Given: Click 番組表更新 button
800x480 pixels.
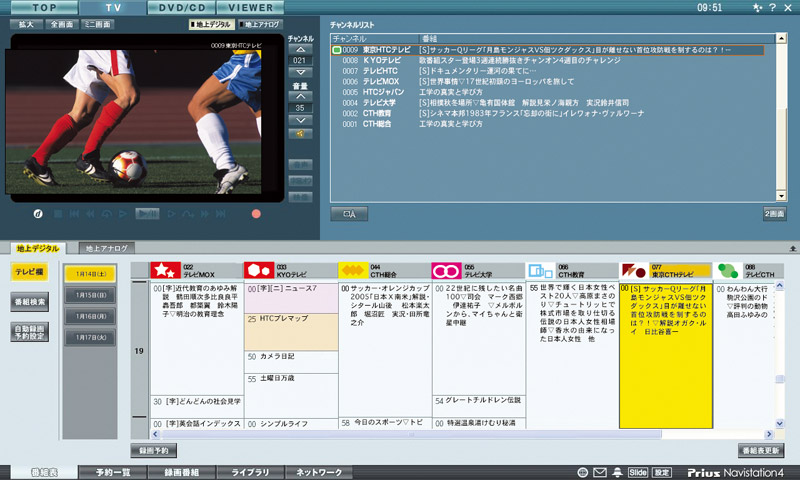Looking at the screenshot, I should point(761,450).
